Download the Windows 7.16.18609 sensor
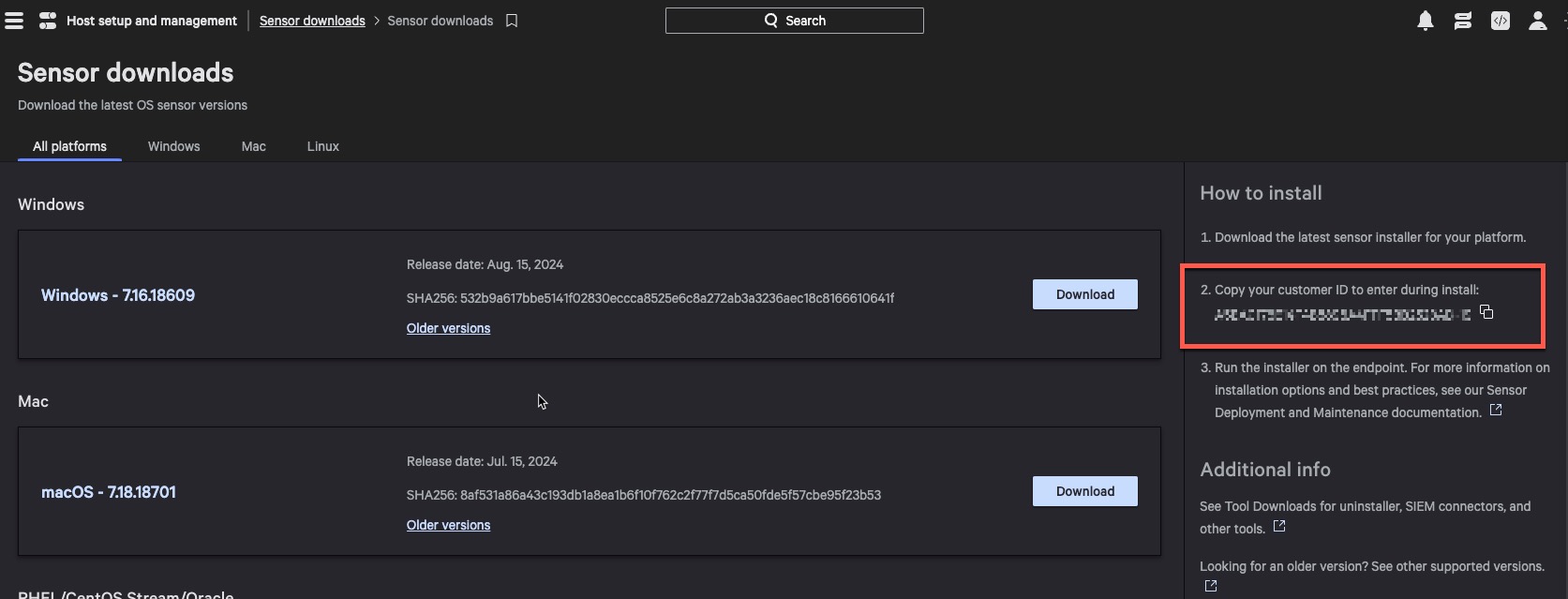Screen dimensions: 1568x599 pyautogui.click(x=1084, y=294)
